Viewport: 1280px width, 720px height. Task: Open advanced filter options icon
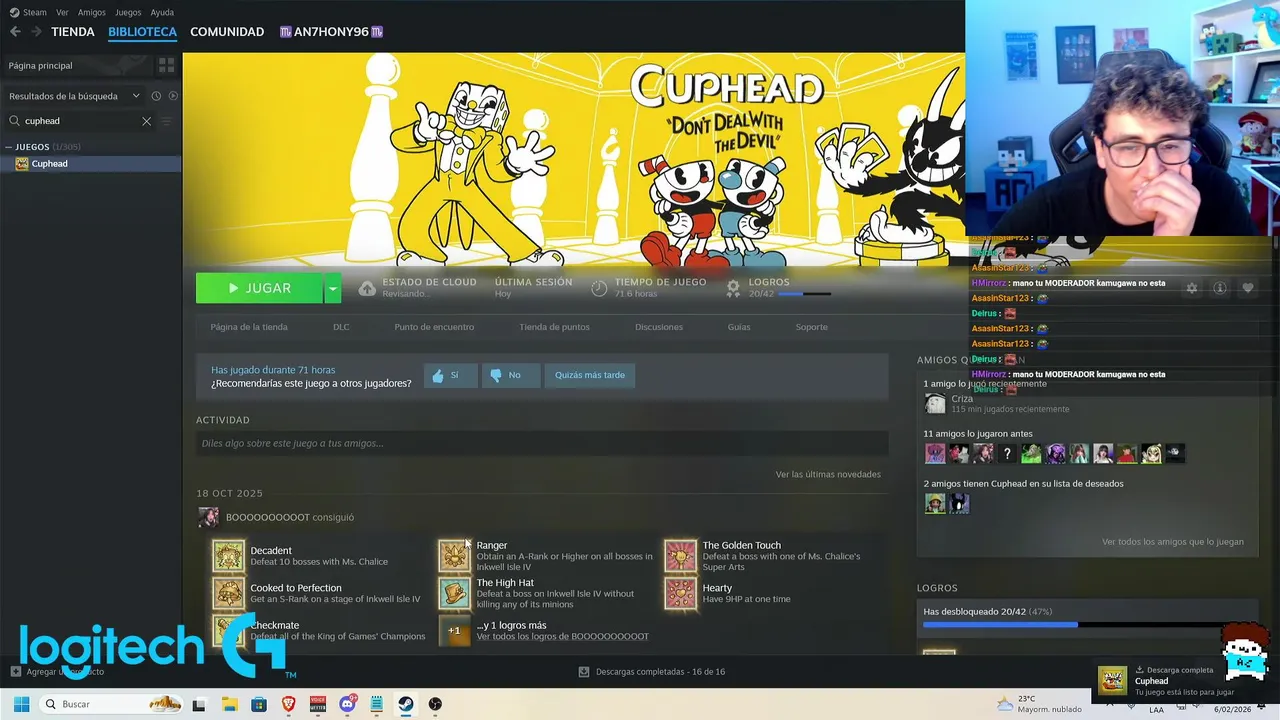167,121
